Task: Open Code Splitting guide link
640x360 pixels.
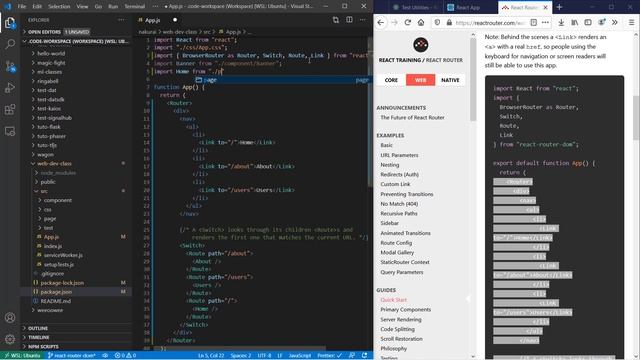Action: (x=397, y=329)
